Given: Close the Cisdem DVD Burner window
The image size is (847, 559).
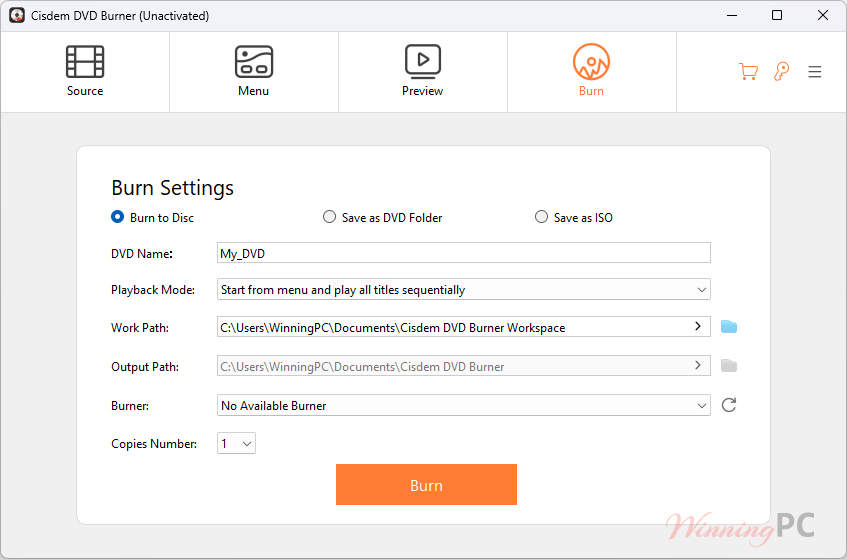Looking at the screenshot, I should click(x=823, y=15).
